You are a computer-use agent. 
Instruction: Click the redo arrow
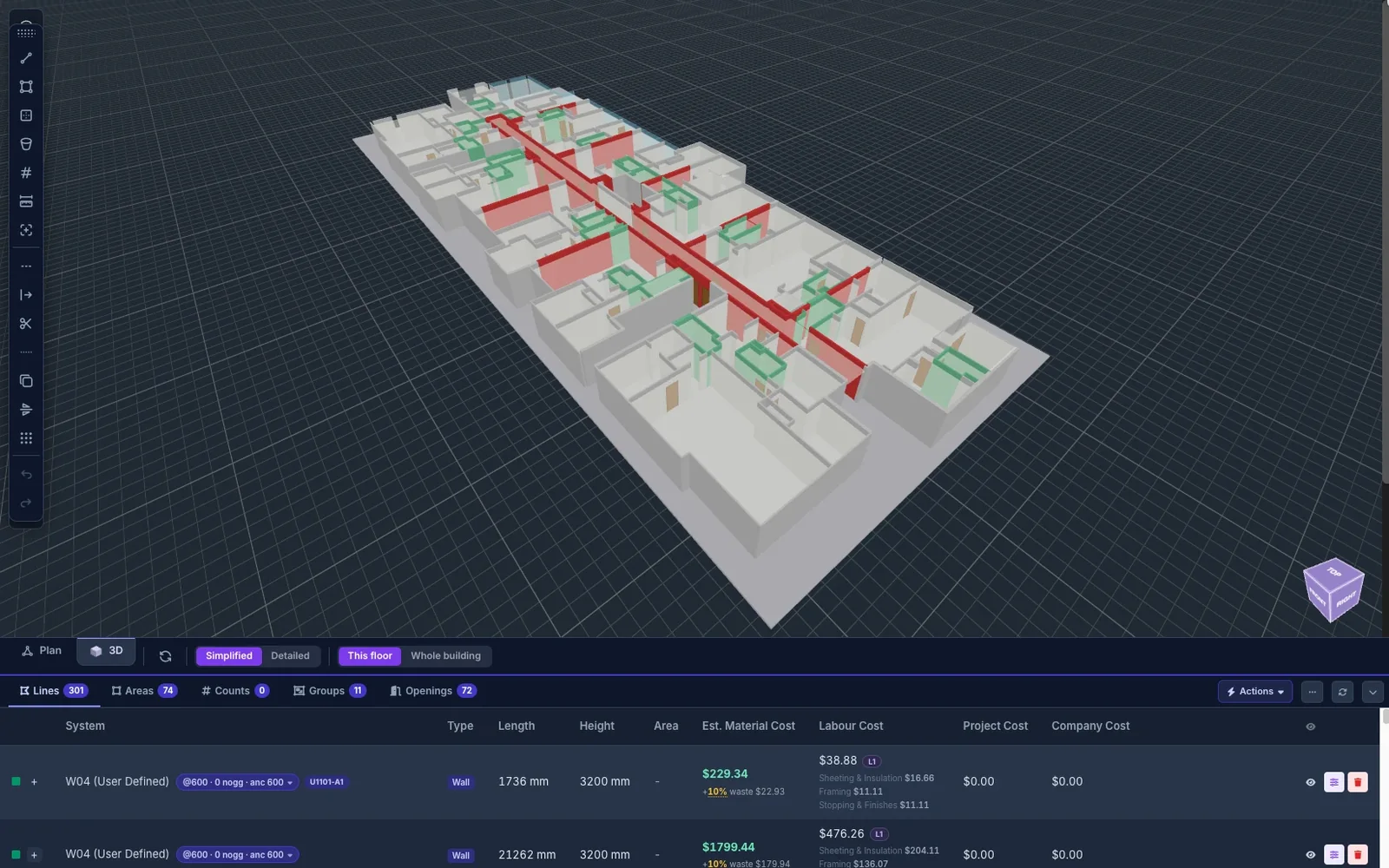[x=26, y=503]
